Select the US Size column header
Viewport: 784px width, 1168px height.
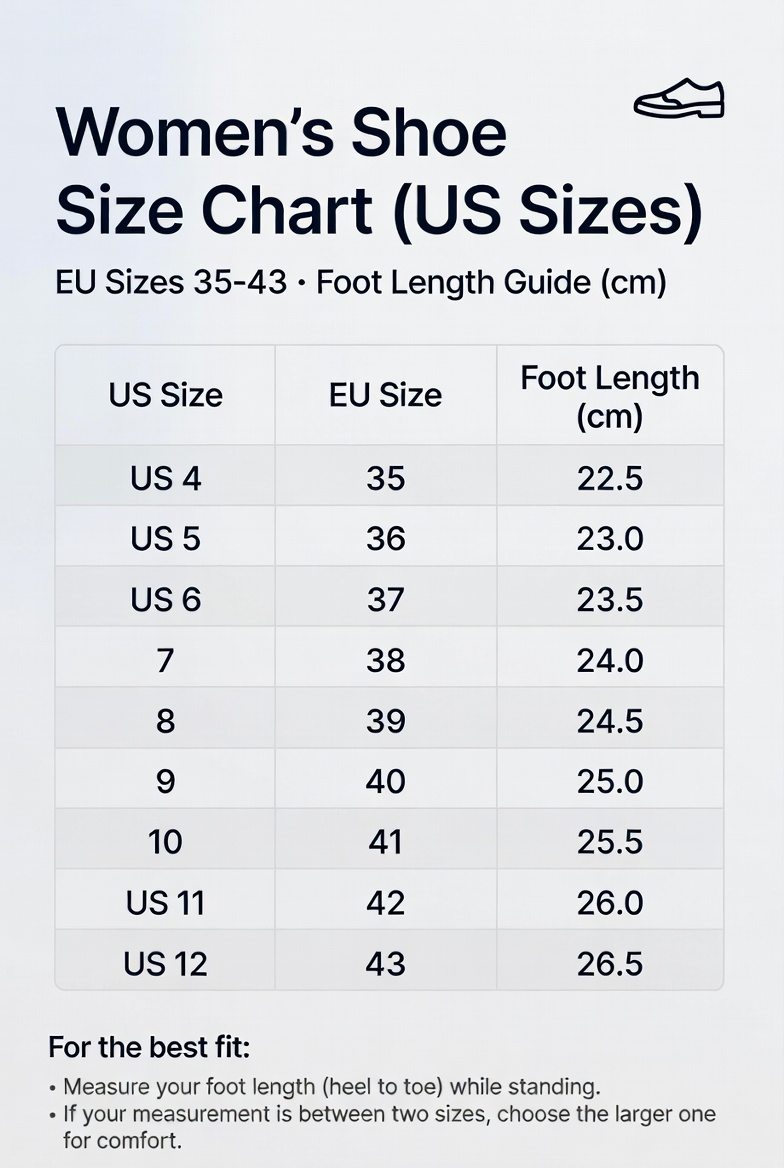165,395
